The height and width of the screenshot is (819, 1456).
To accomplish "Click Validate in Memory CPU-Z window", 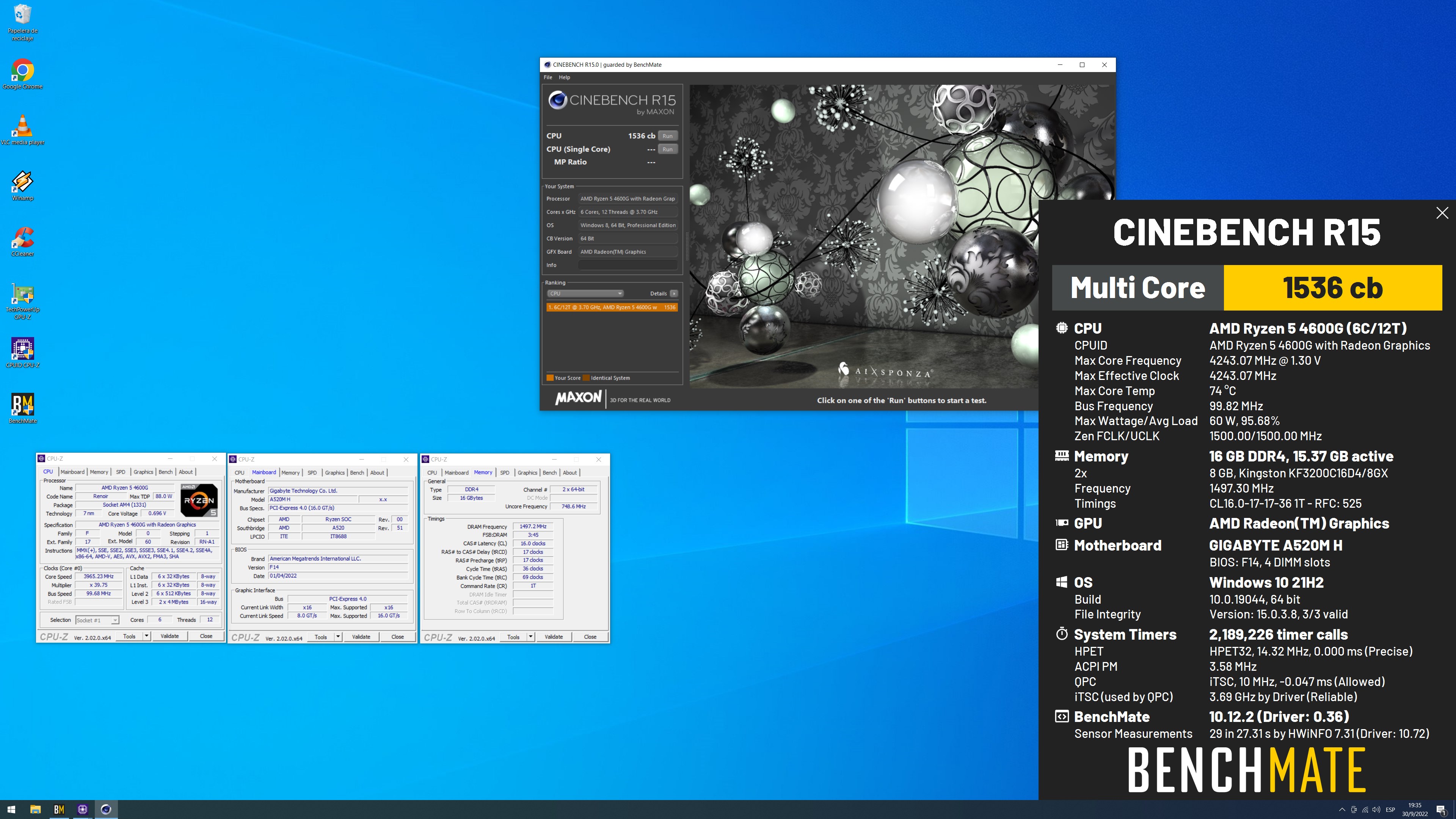I will point(554,637).
